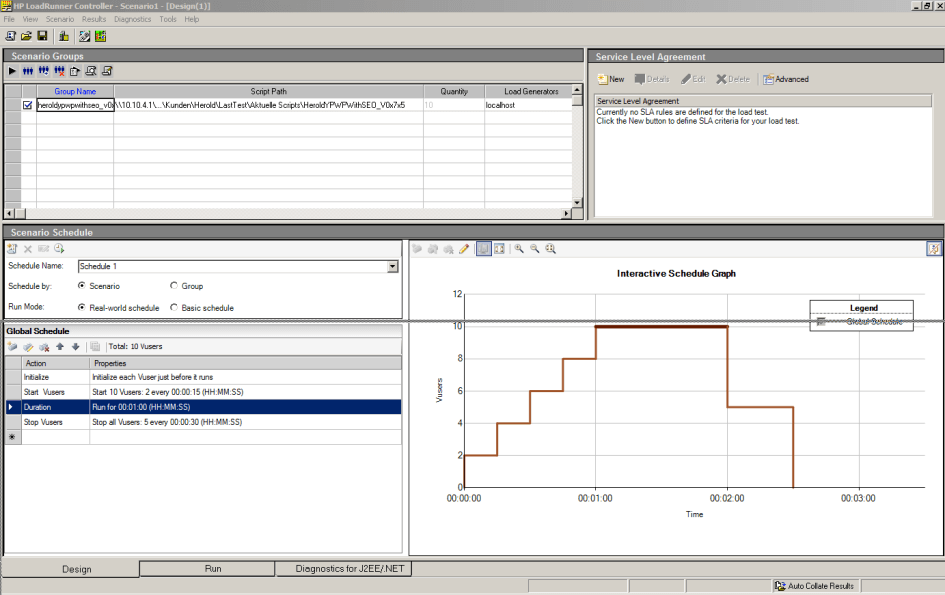
Task: Open the Load Generators toolbar icon
Action: (x=64, y=36)
